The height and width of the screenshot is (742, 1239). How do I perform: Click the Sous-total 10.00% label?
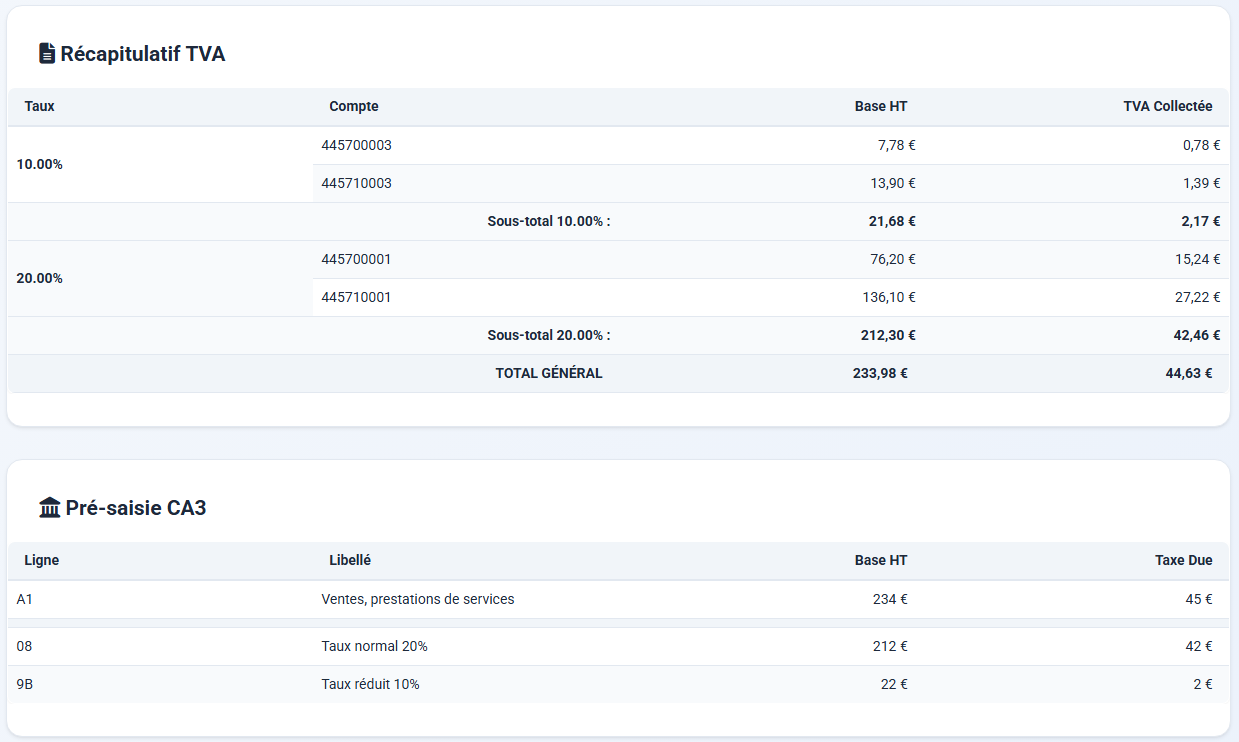(x=548, y=221)
